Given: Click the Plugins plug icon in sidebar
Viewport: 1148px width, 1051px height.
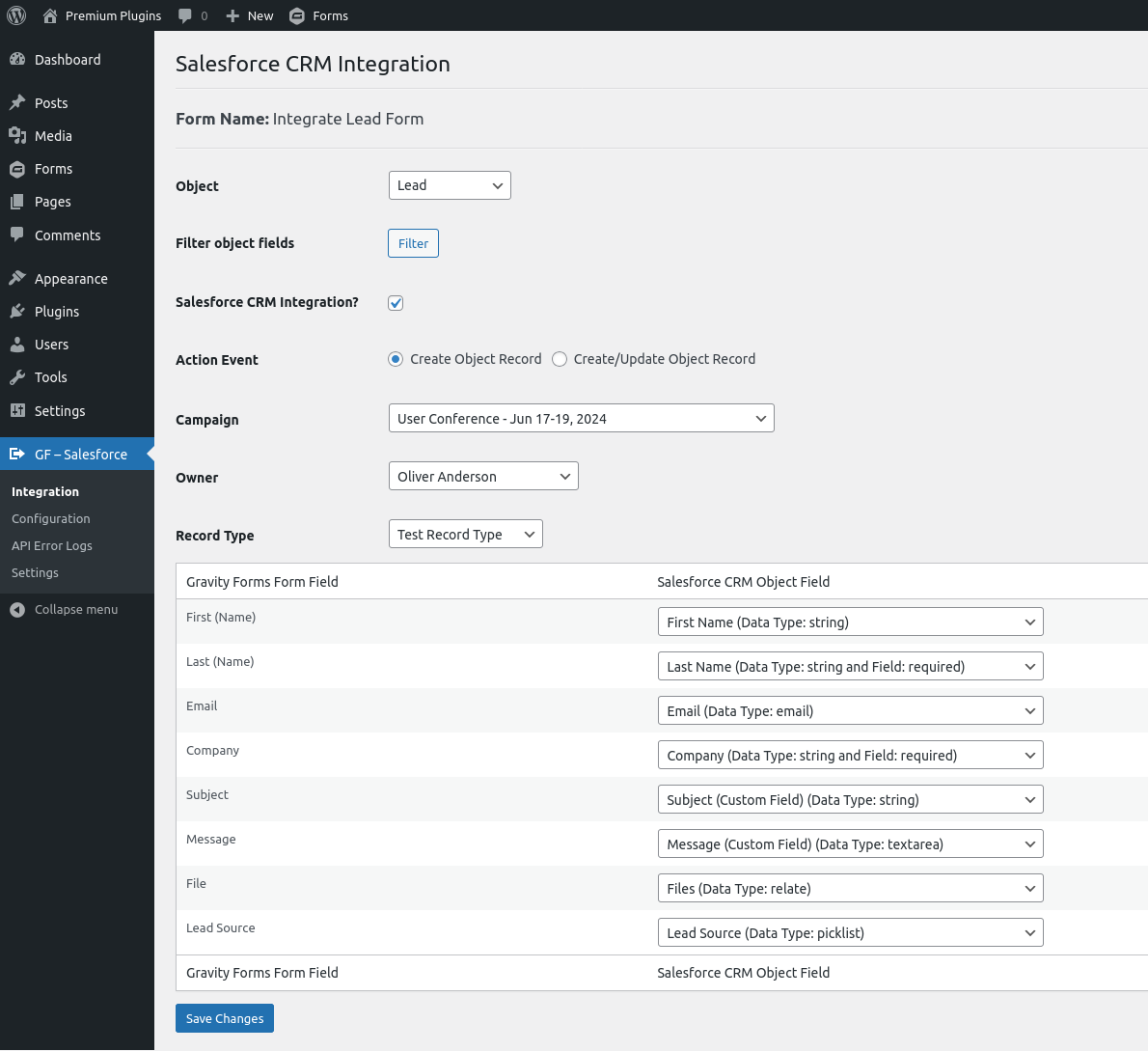Looking at the screenshot, I should click(17, 312).
